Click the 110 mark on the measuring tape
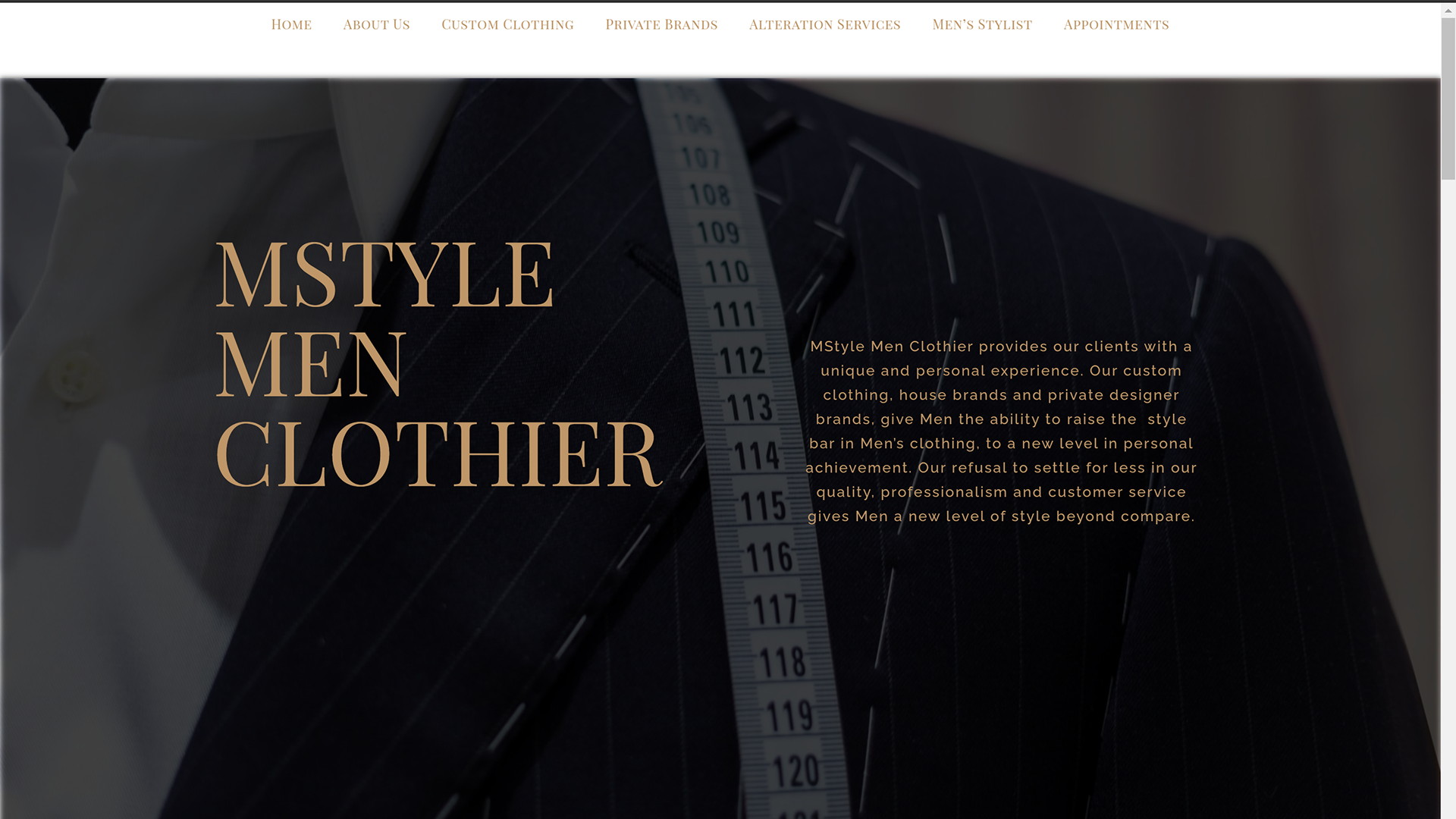The width and height of the screenshot is (1456, 819). (726, 271)
